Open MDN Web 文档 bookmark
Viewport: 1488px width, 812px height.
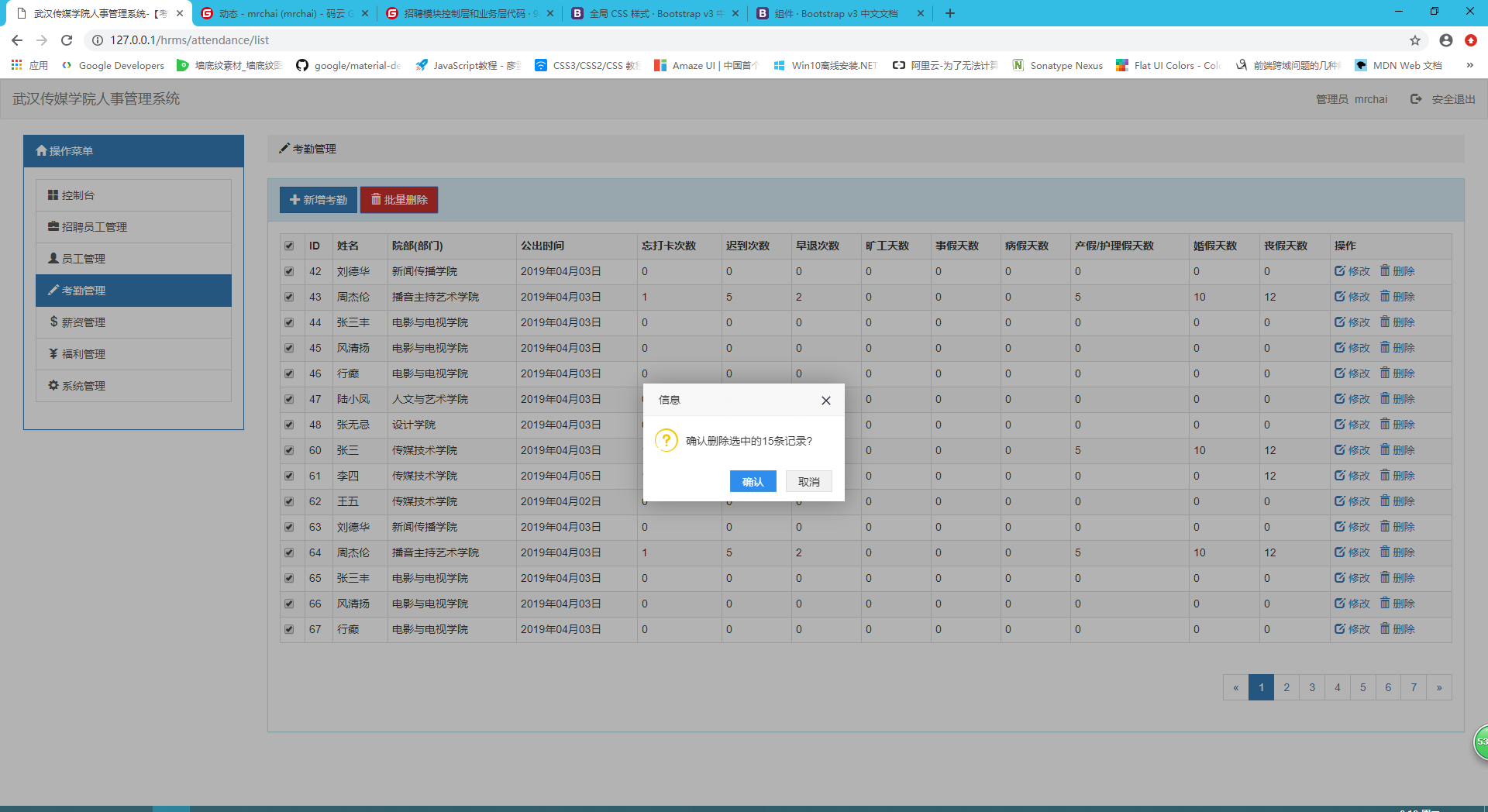1399,65
